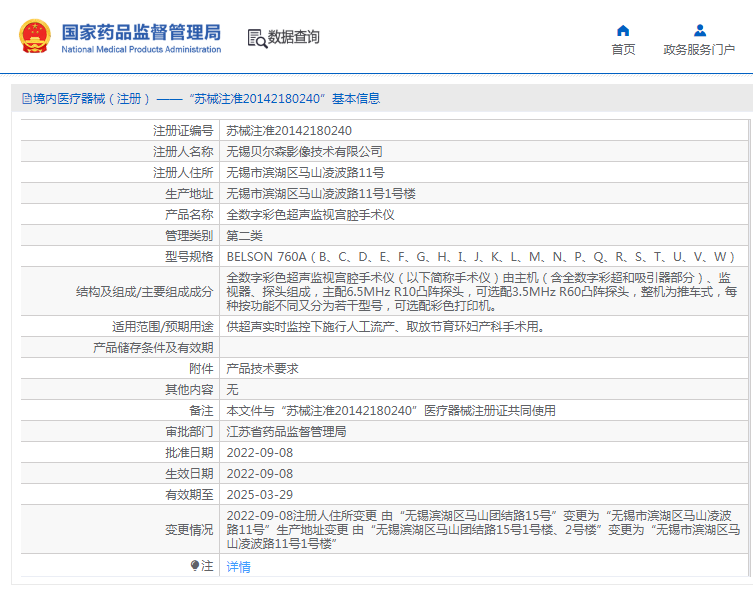Select the 批准日期 value 2022-09-08

point(260,453)
